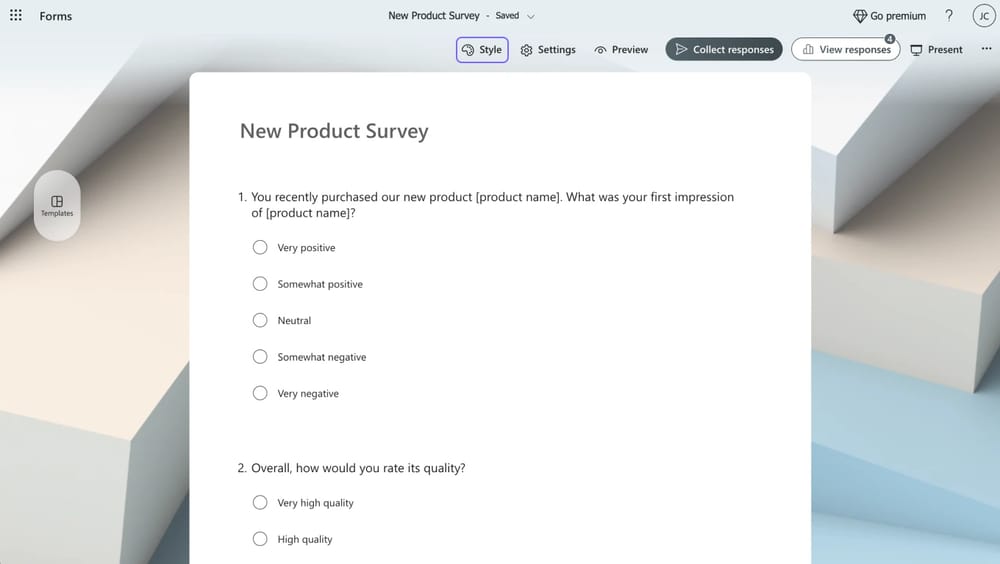Open the JC account menu
Image resolution: width=1000 pixels, height=564 pixels.
982,16
